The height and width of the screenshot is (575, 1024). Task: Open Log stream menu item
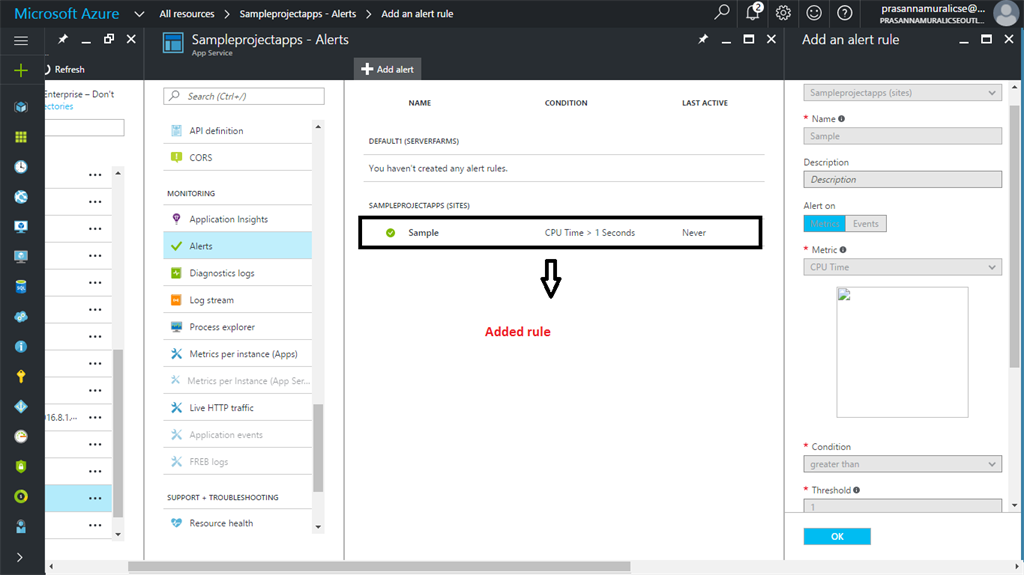238,300
